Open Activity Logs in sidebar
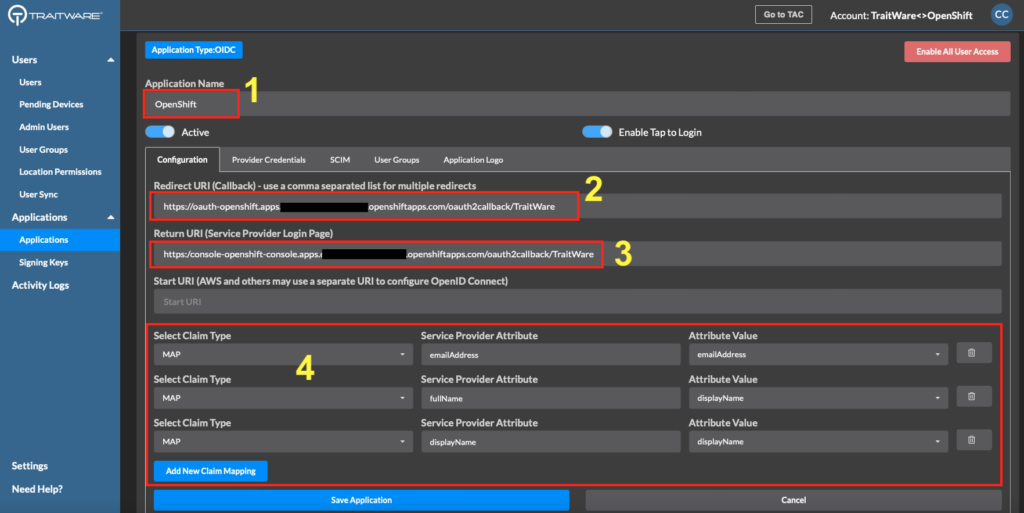The width and height of the screenshot is (1024, 513). point(40,285)
